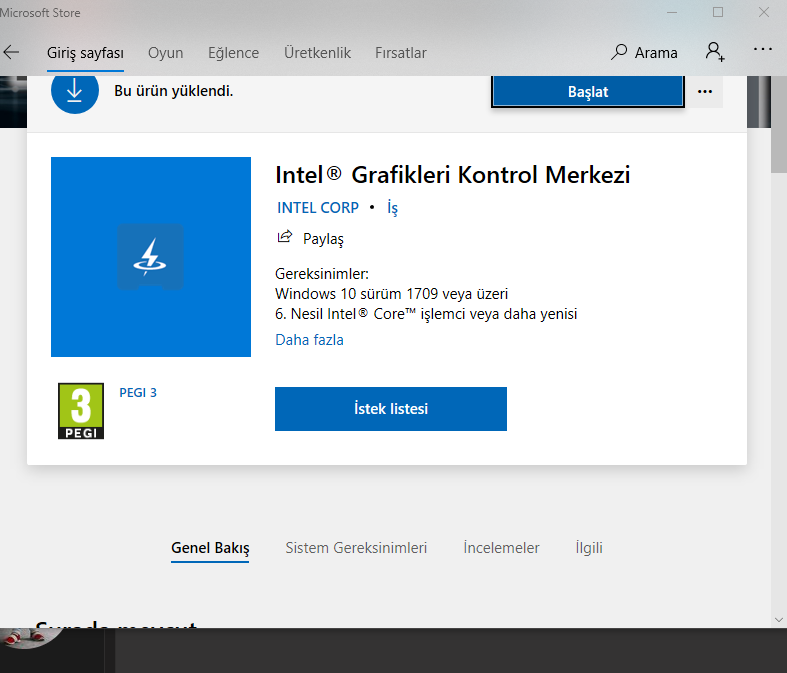Open the Eğlence tab
Image resolution: width=787 pixels, height=673 pixels.
(x=233, y=53)
